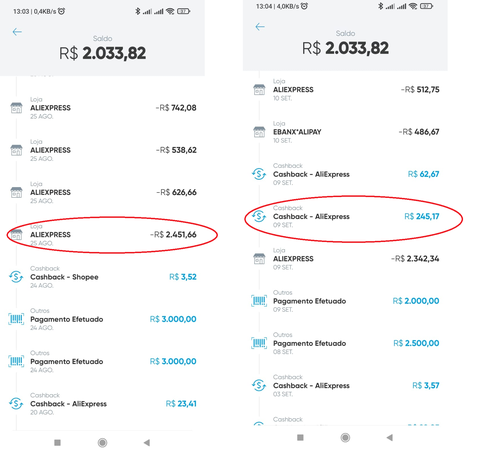Click store icon beside EBANX*ALIPAY entry

coord(259,132)
